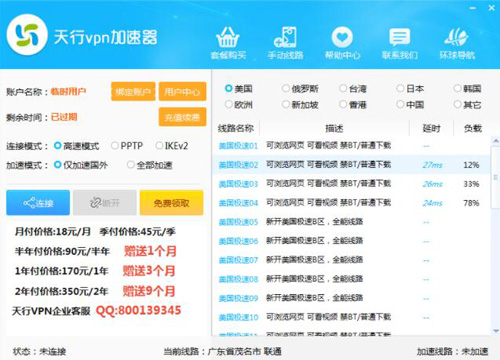The height and width of the screenshot is (360, 500).
Task: Click the 广东省茂名市 联通 current line text
Action: 245,351
